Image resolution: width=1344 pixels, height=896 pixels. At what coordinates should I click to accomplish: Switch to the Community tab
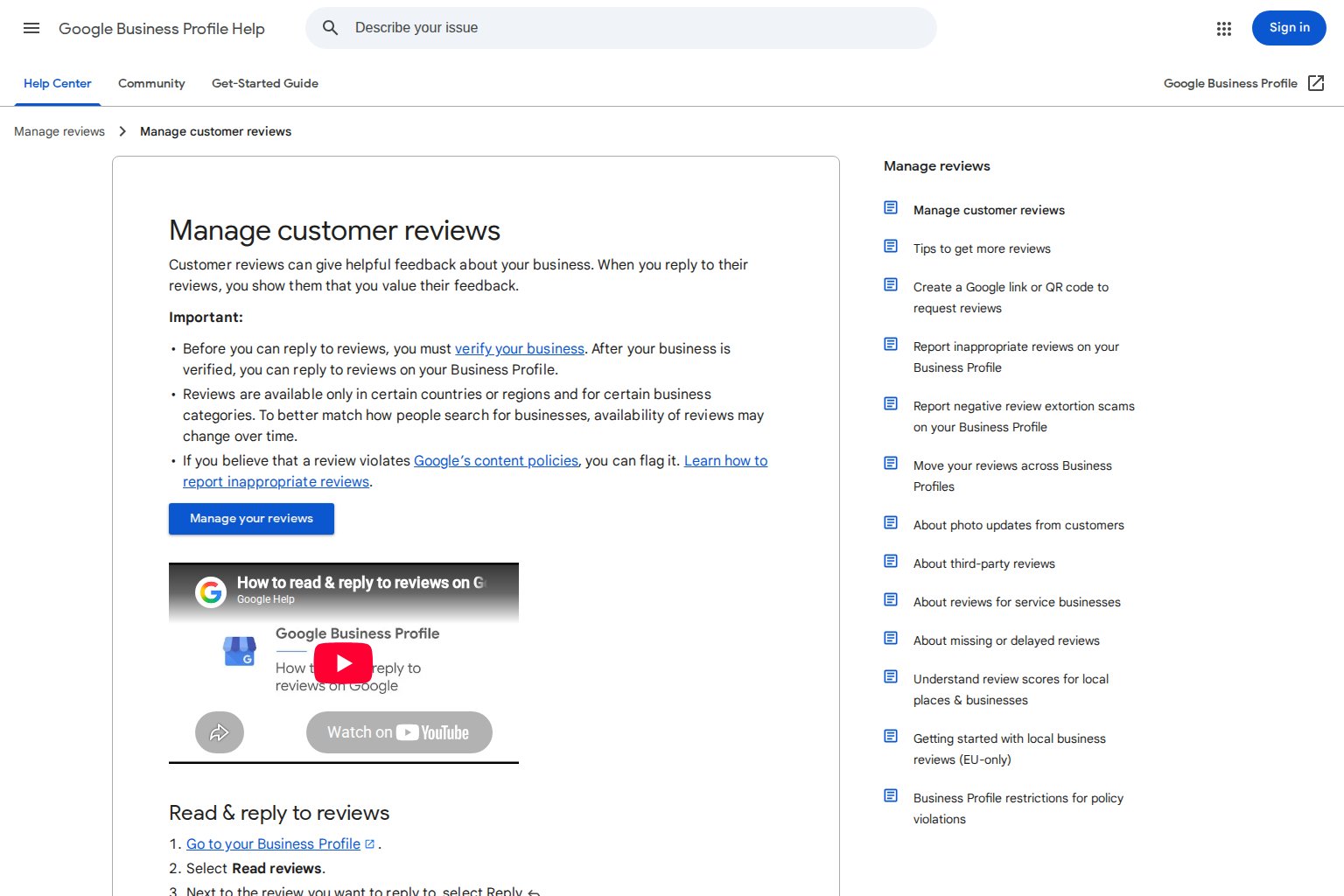151,83
